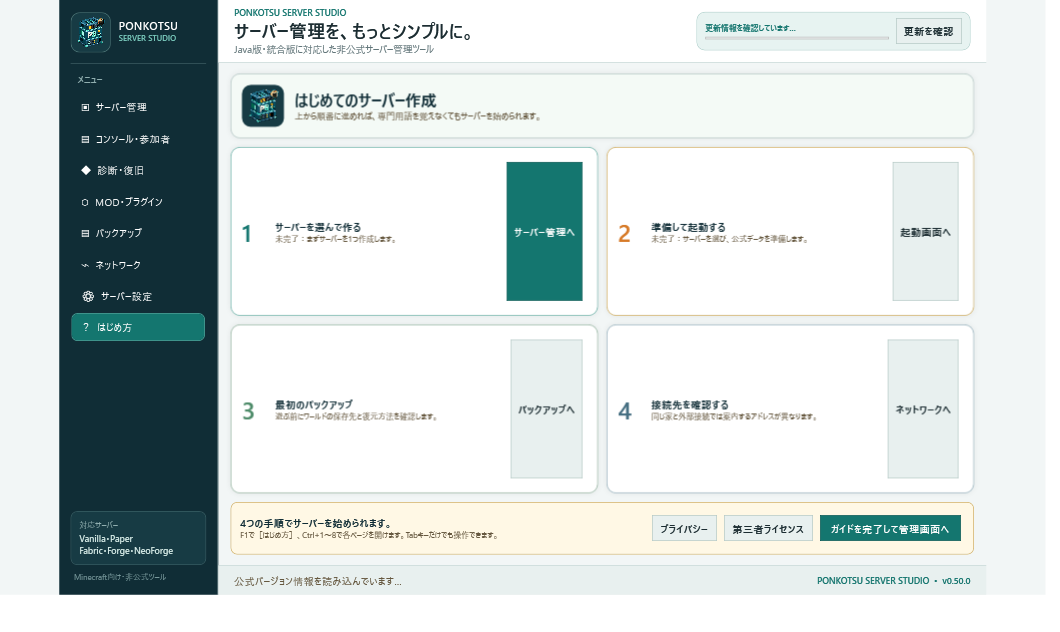Click the はじめてのサーバー作成 banner icon
This screenshot has height=632, width=1060.
point(263,105)
